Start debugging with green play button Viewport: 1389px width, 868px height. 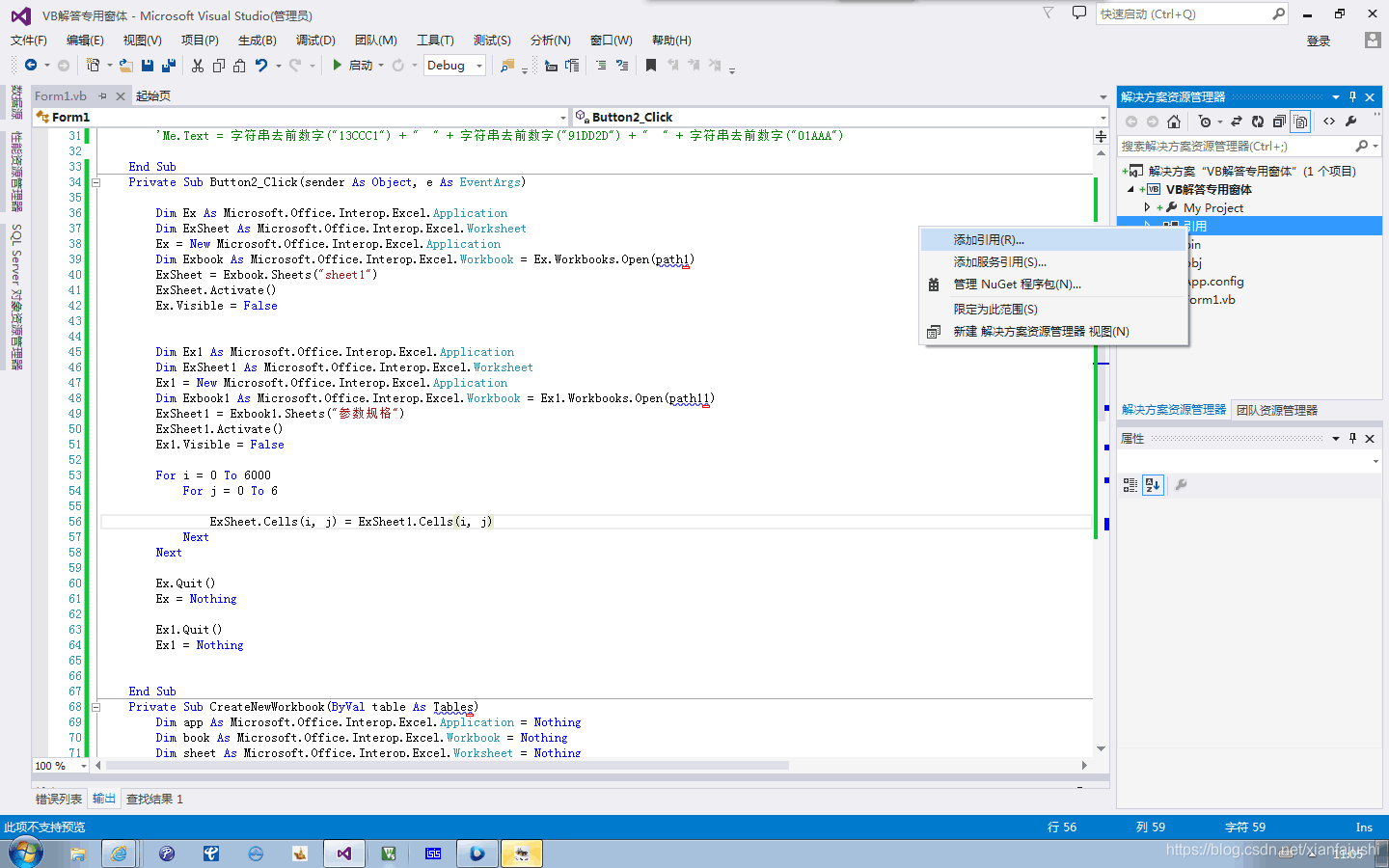338,65
